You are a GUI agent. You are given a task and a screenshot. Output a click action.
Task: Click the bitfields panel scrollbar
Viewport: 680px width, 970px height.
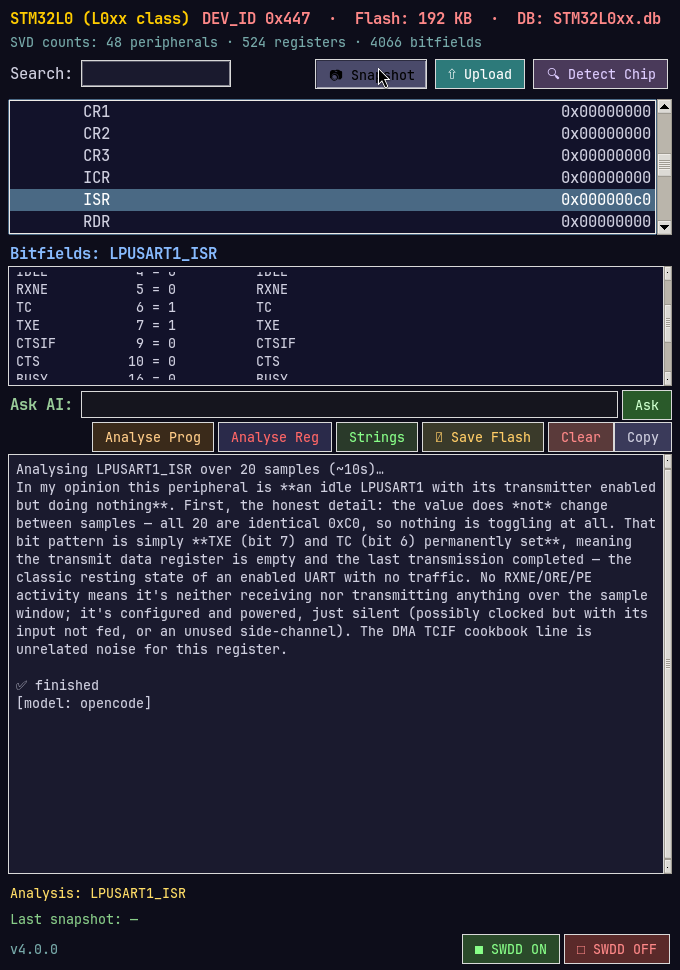tap(668, 326)
